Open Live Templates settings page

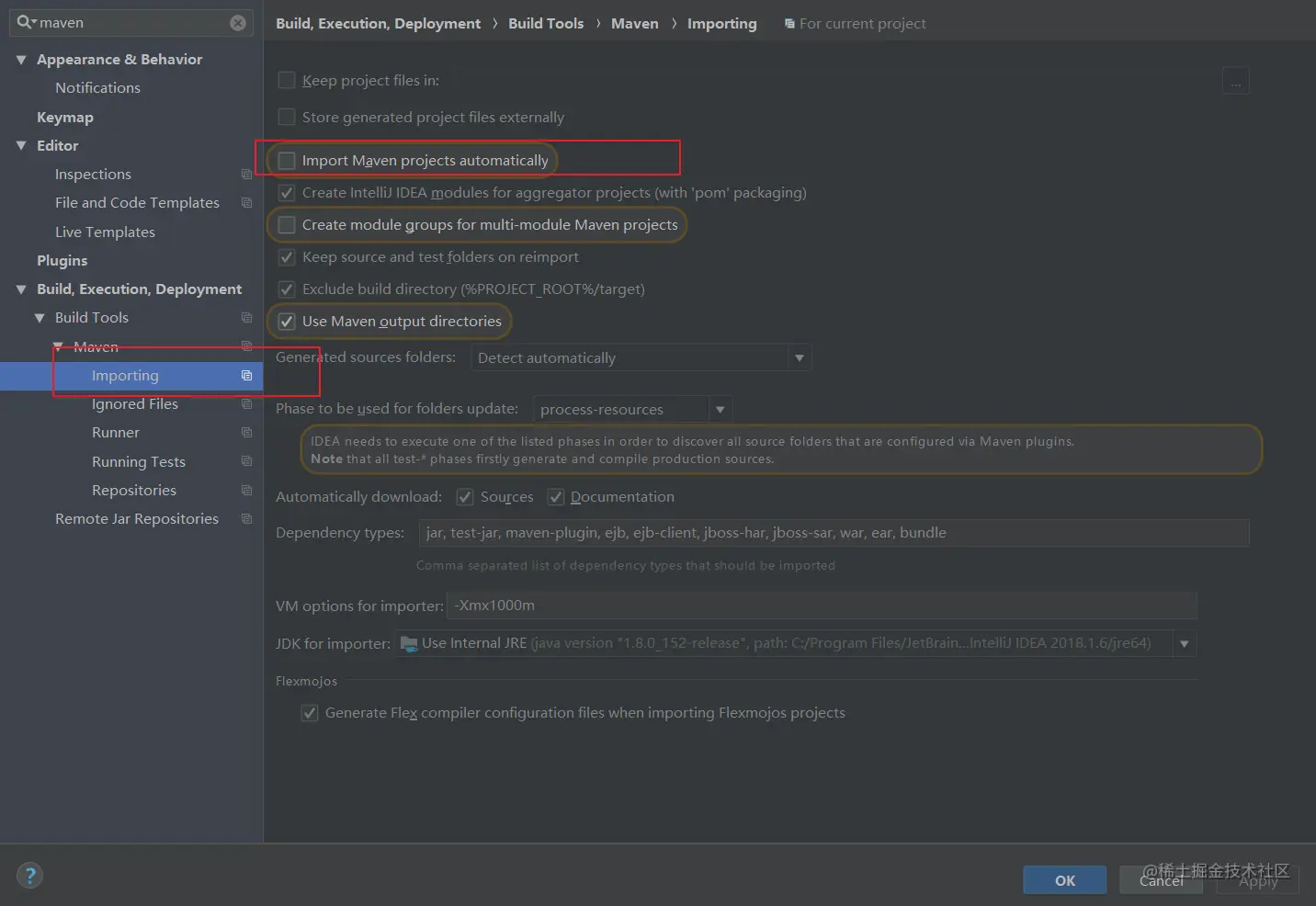(105, 232)
